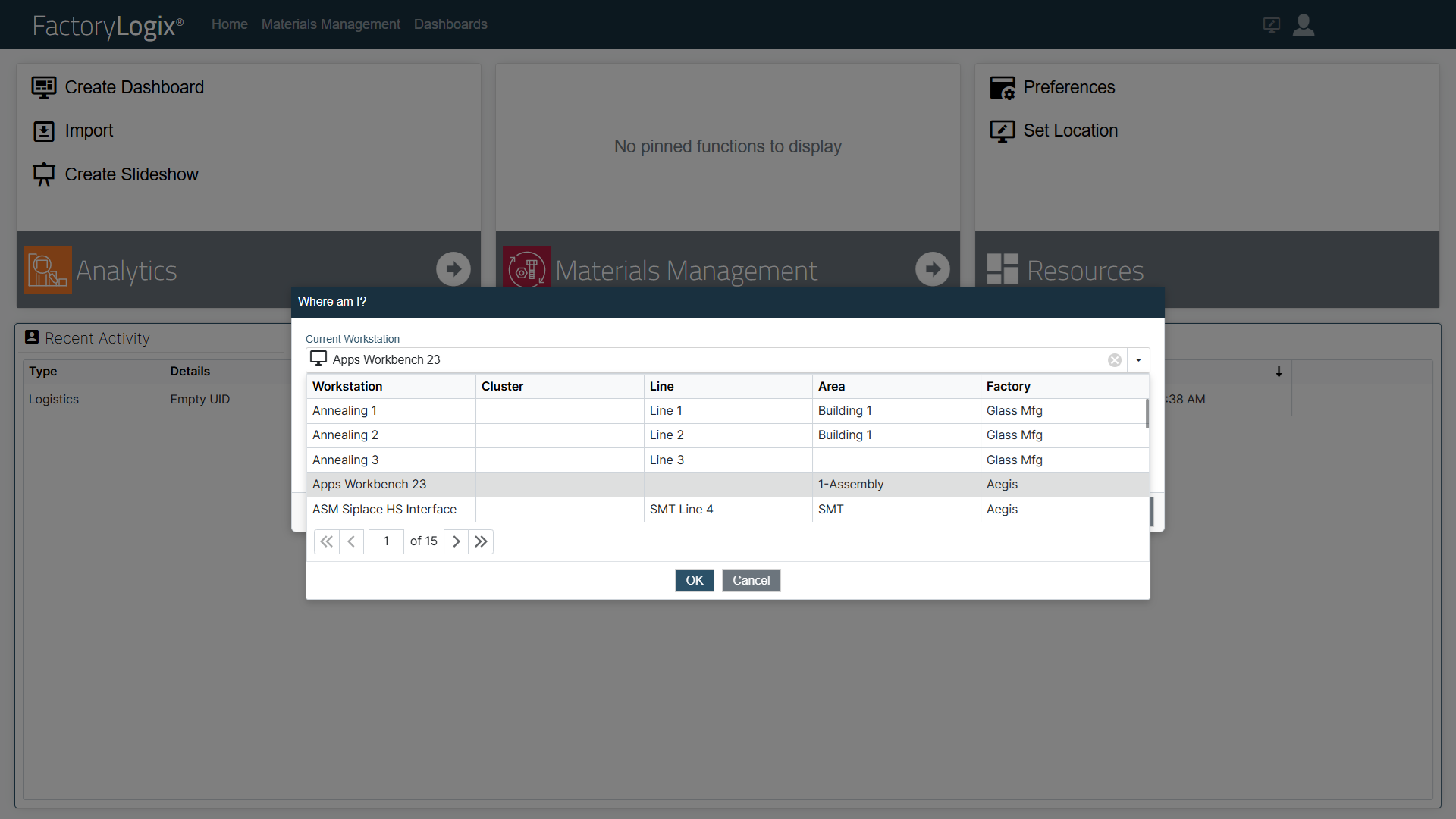Click the Preferences gear window icon
The image size is (1456, 819).
tap(1002, 88)
